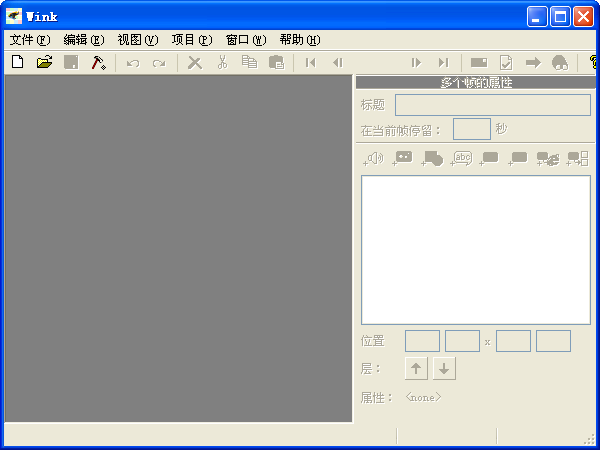Click the add audio speaker icon
This screenshot has width=600, height=450.
374,158
